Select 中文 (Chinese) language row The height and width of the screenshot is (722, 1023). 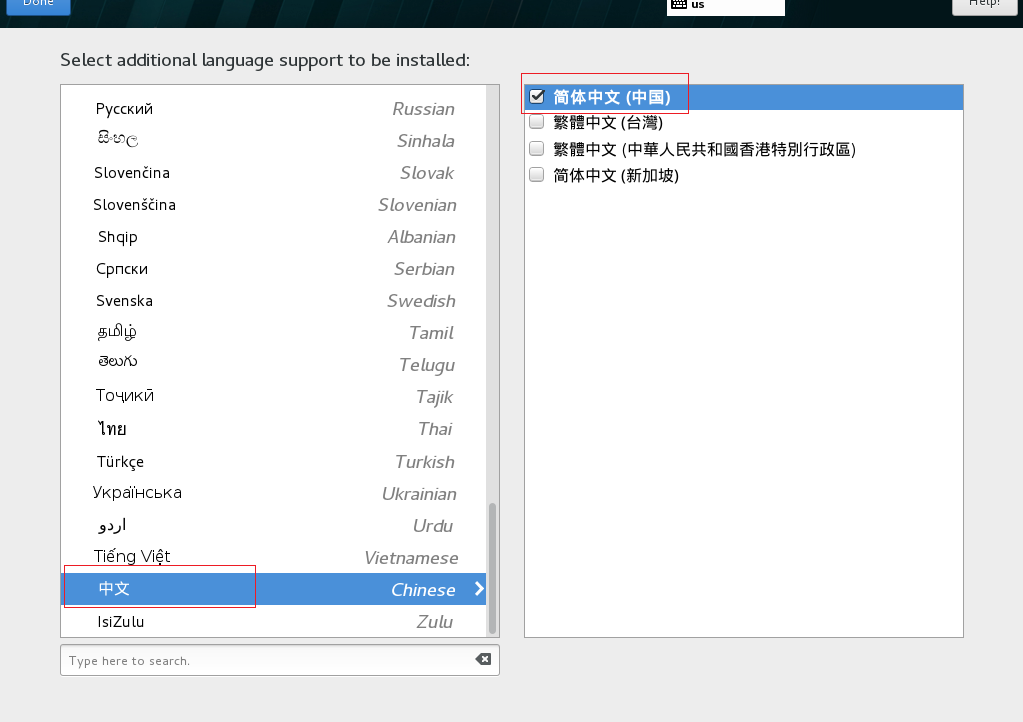click(274, 589)
